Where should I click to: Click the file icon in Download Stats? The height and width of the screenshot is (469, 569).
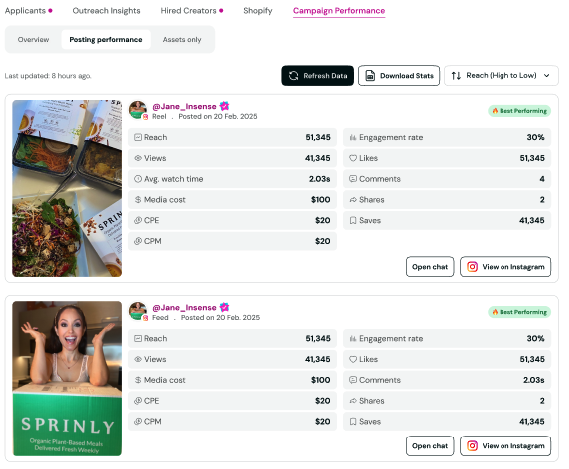[x=370, y=76]
